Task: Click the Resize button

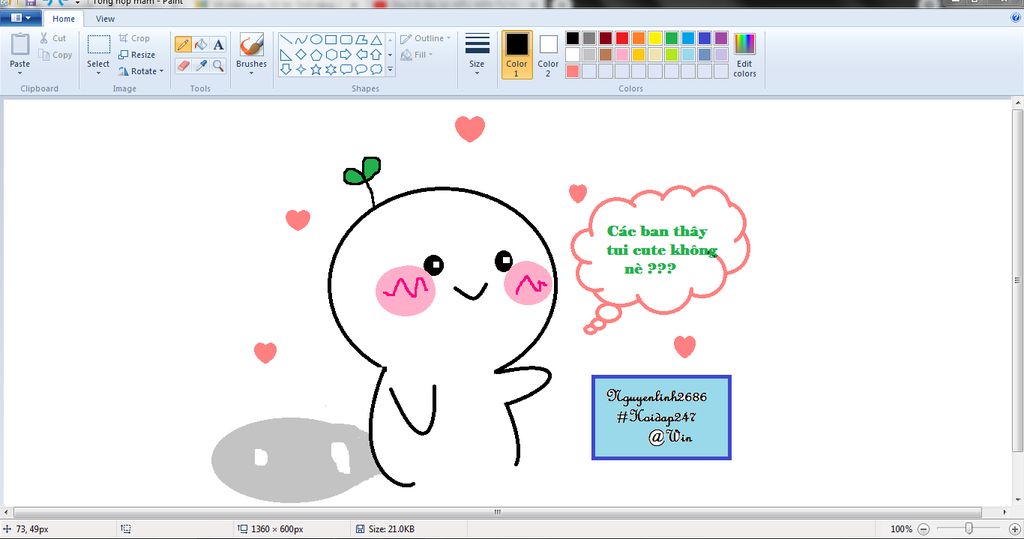Action: point(136,55)
